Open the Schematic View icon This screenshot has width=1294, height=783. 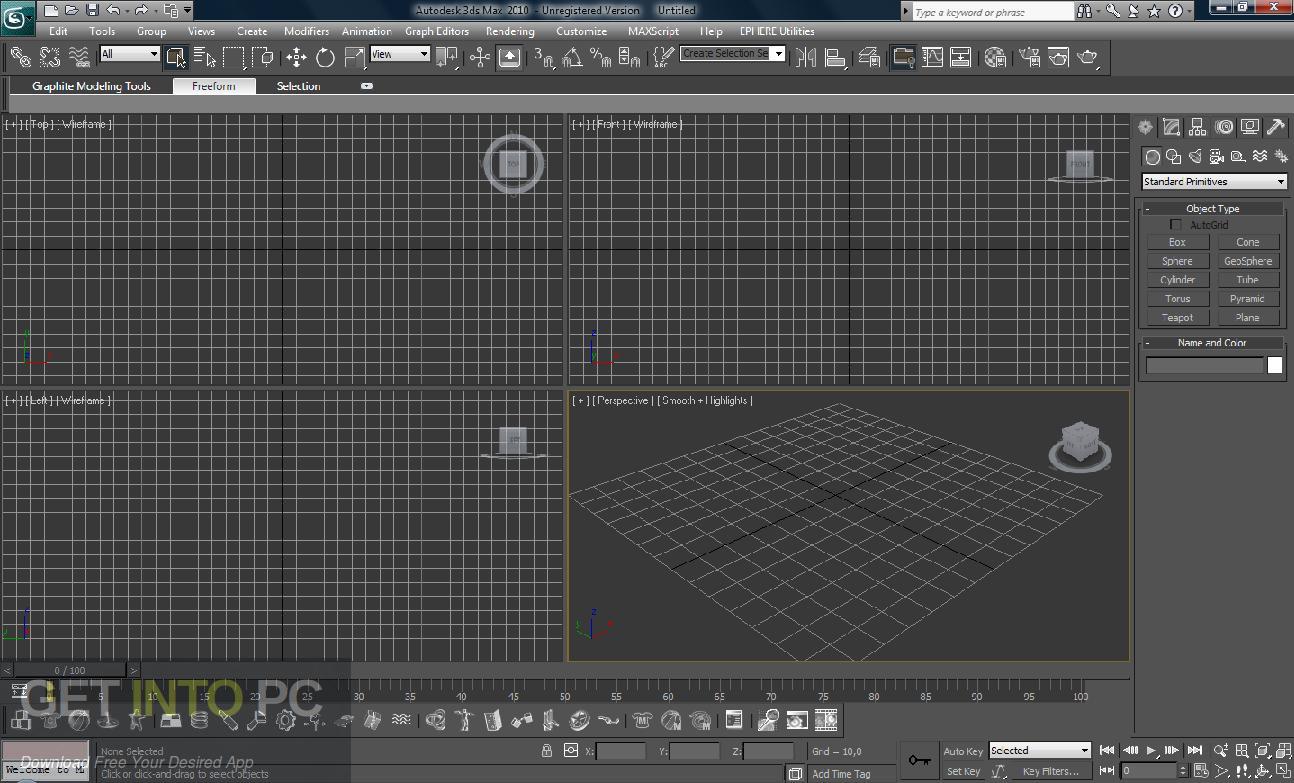961,57
